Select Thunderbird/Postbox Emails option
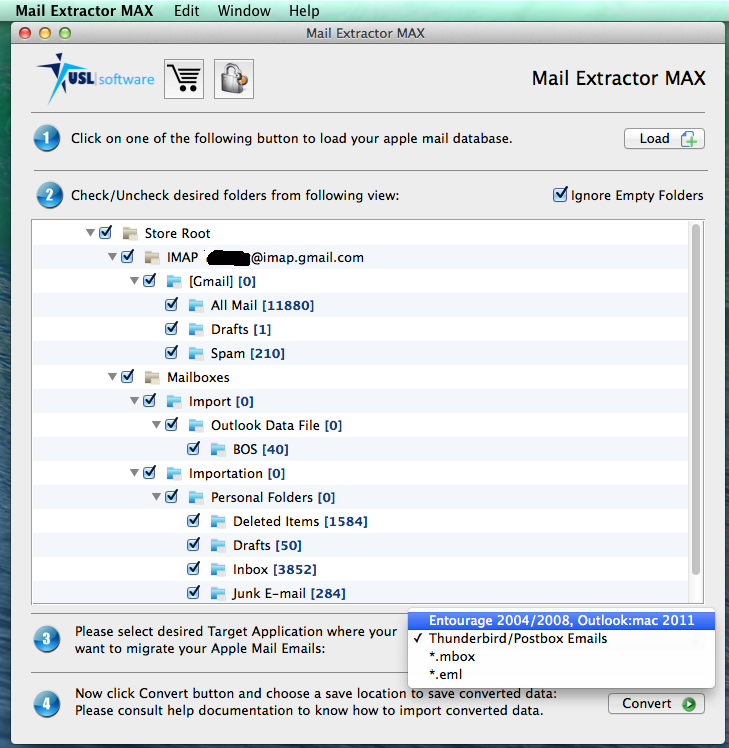This screenshot has width=729, height=748. point(562,639)
